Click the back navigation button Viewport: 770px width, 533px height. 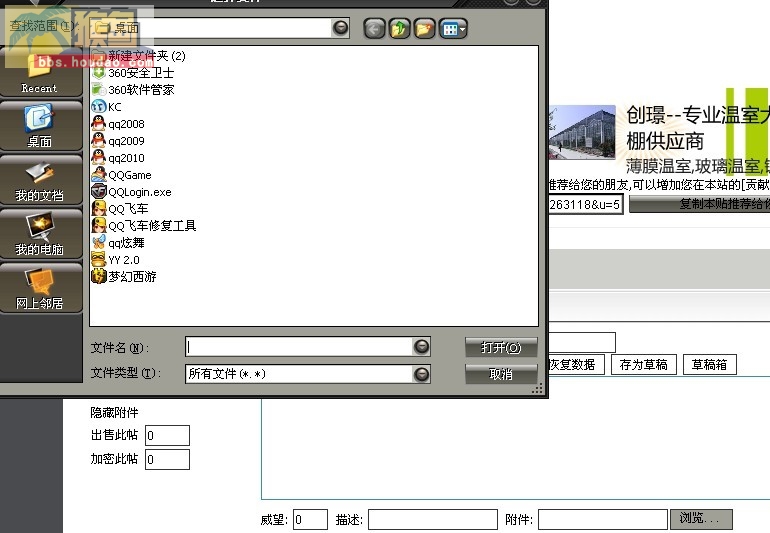coord(374,28)
